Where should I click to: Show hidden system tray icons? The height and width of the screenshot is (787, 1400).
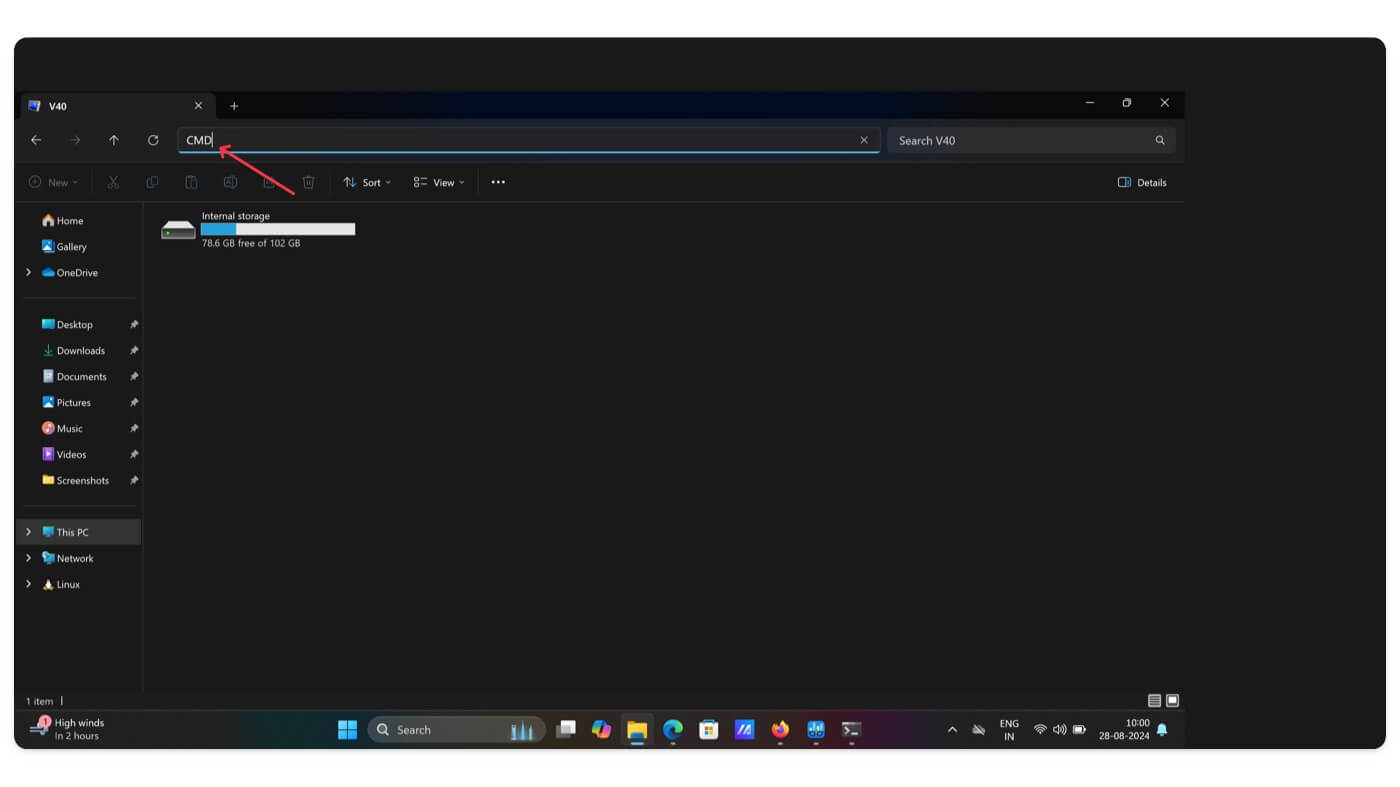(x=952, y=730)
